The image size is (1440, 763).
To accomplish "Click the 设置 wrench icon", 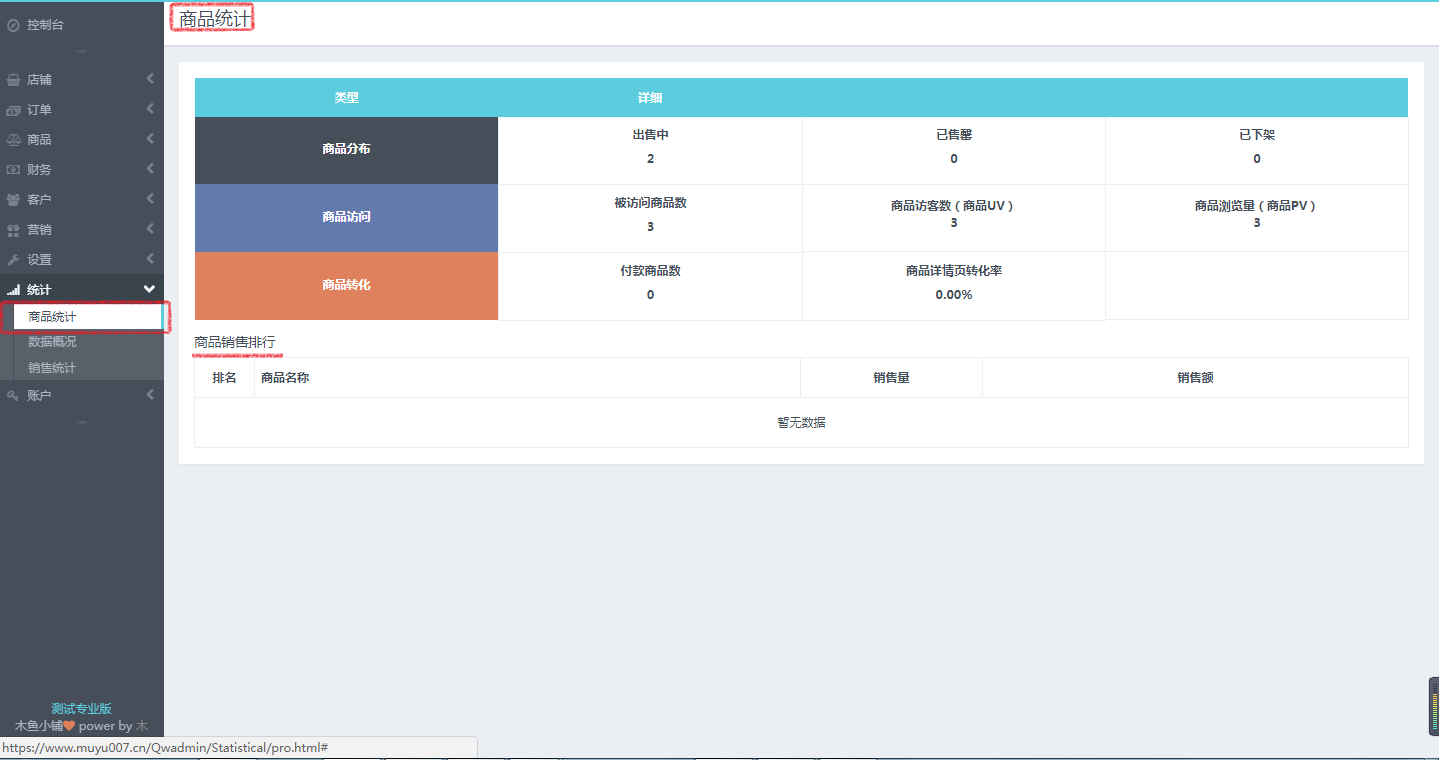I will pyautogui.click(x=14, y=260).
